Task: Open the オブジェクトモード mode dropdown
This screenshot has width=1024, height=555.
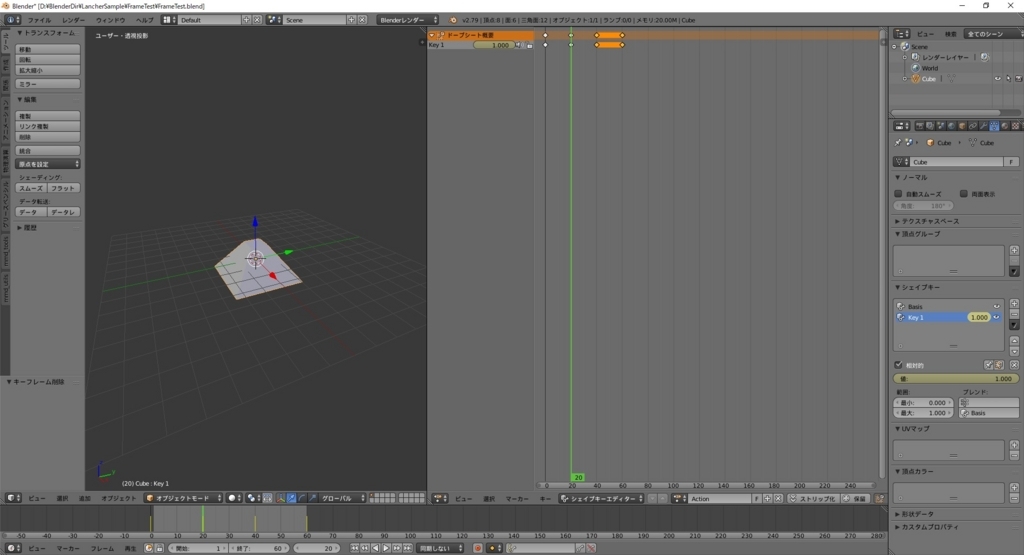Action: pyautogui.click(x=184, y=498)
